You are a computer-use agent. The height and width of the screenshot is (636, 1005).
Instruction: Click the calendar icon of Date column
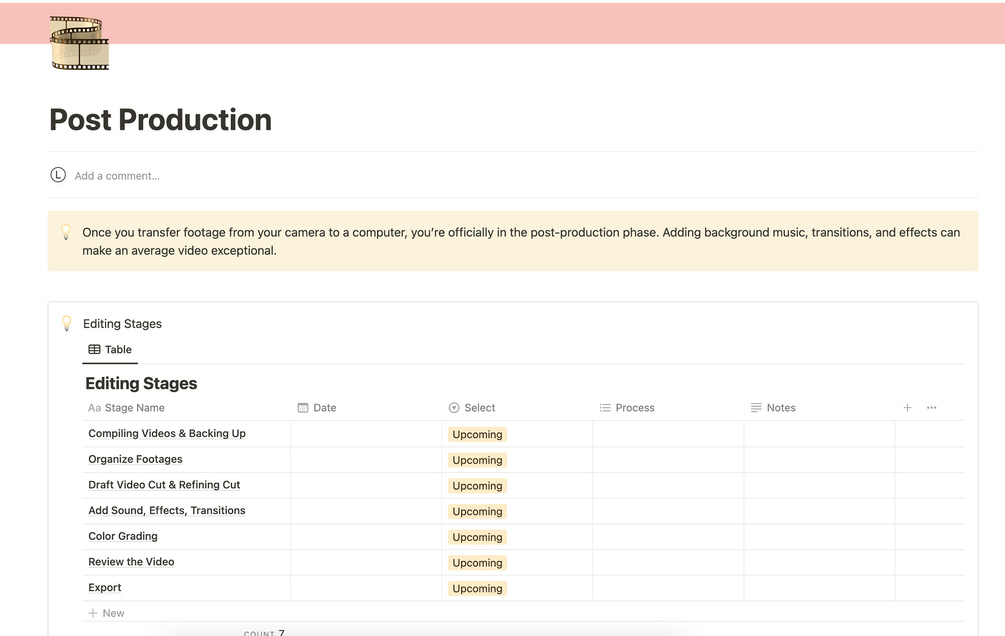(x=303, y=408)
